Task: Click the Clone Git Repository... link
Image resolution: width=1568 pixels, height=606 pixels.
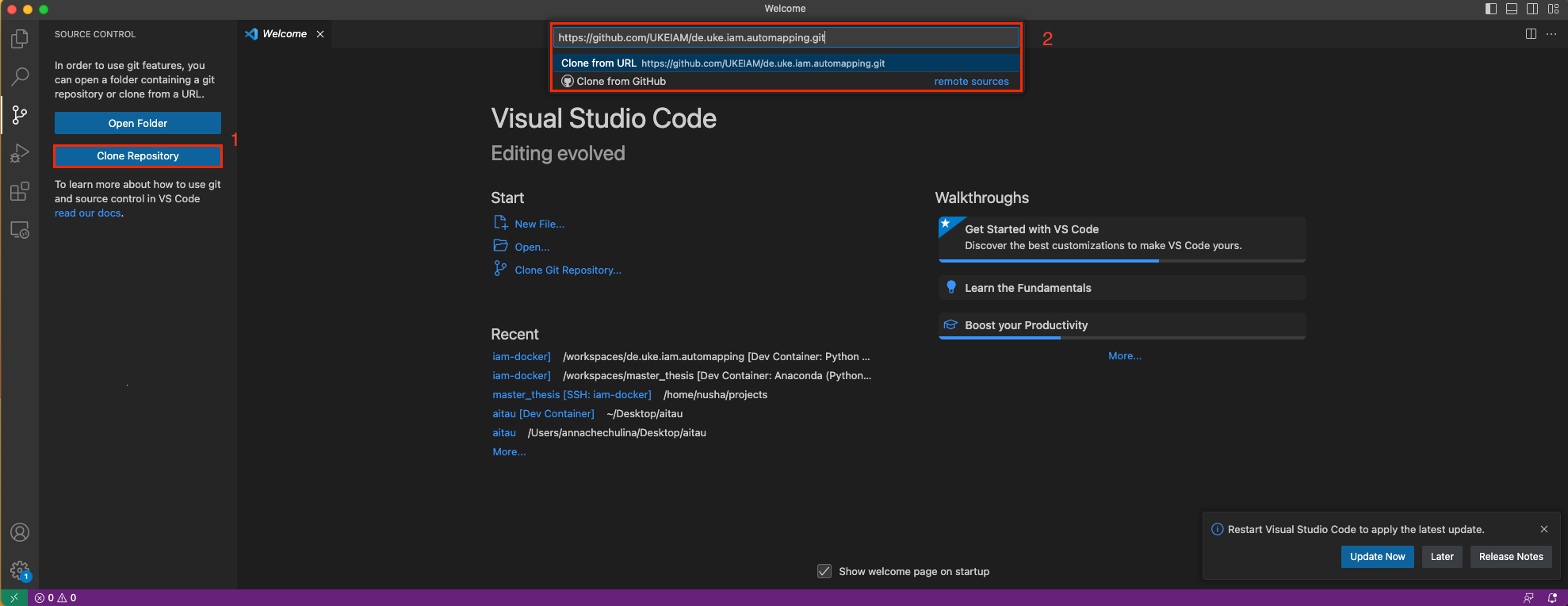Action: click(x=568, y=270)
